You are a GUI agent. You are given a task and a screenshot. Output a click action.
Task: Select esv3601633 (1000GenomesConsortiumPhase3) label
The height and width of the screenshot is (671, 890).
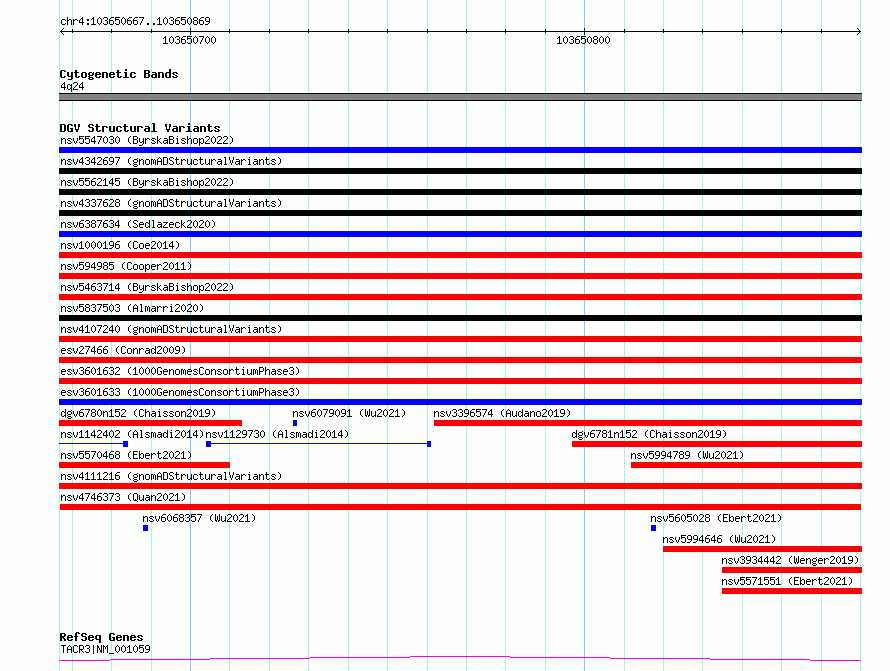tap(180, 392)
